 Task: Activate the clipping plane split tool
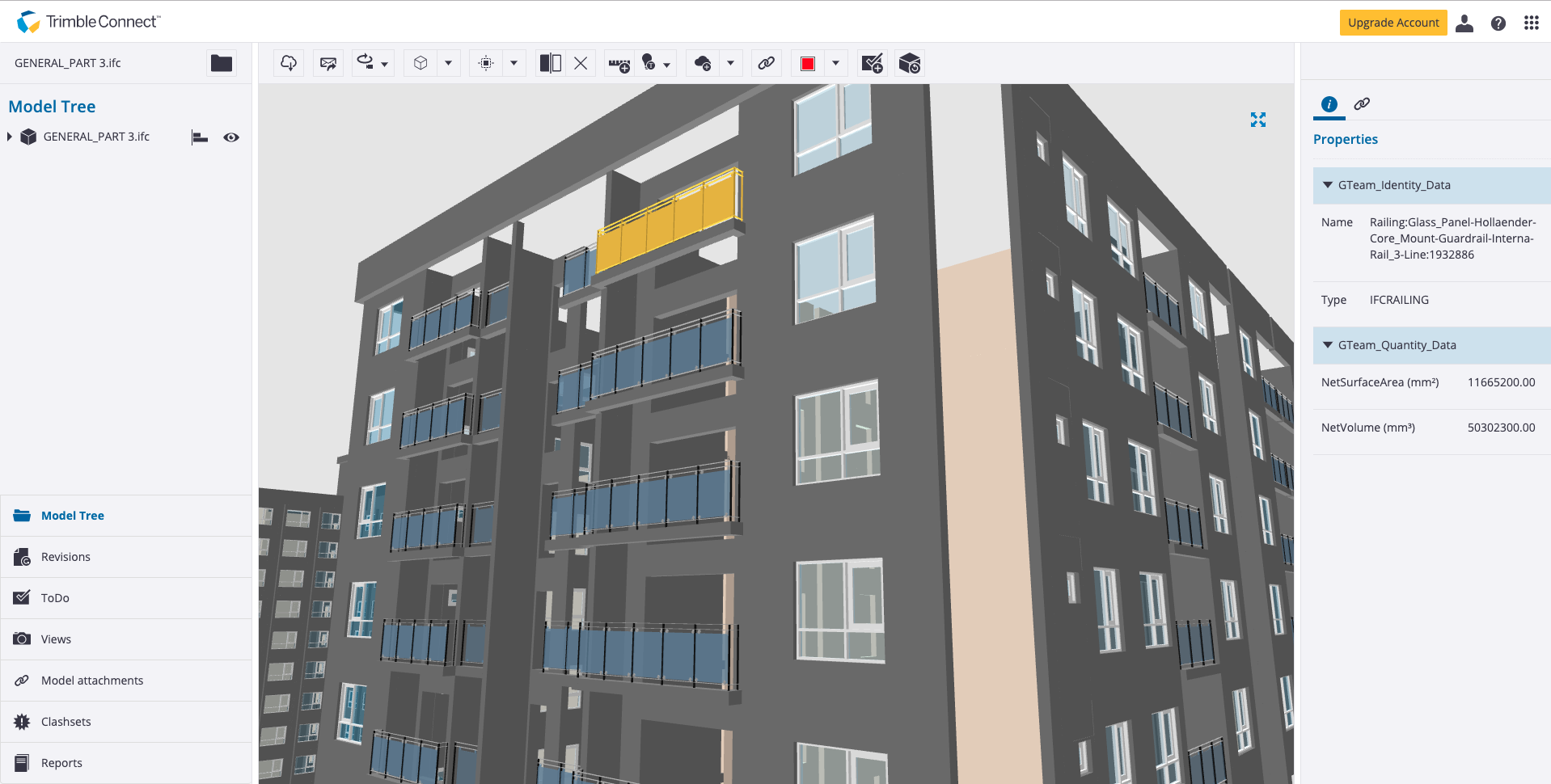pos(550,63)
